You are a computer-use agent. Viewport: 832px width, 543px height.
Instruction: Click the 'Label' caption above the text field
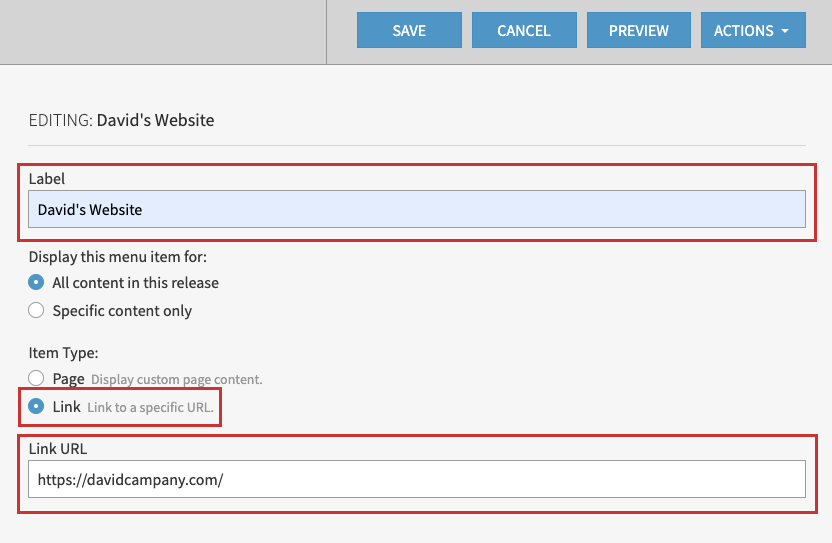point(46,179)
